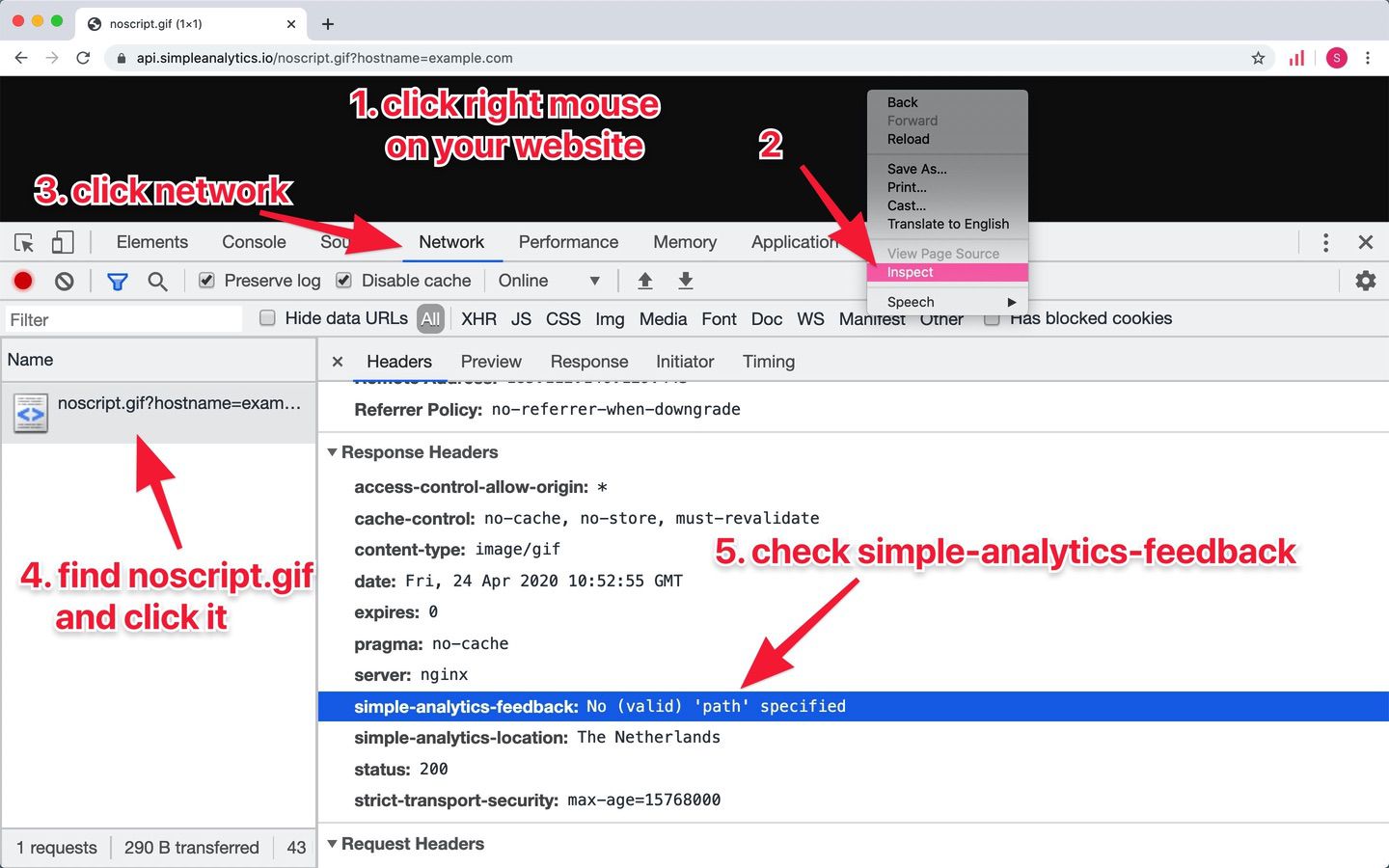Filter requests by CSS type
This screenshot has height=868, width=1389.
[563, 319]
